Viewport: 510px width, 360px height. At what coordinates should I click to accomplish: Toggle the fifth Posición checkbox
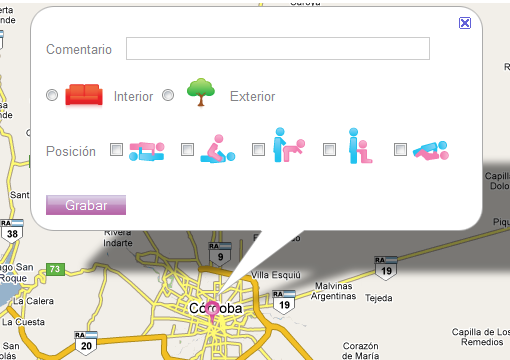point(400,150)
